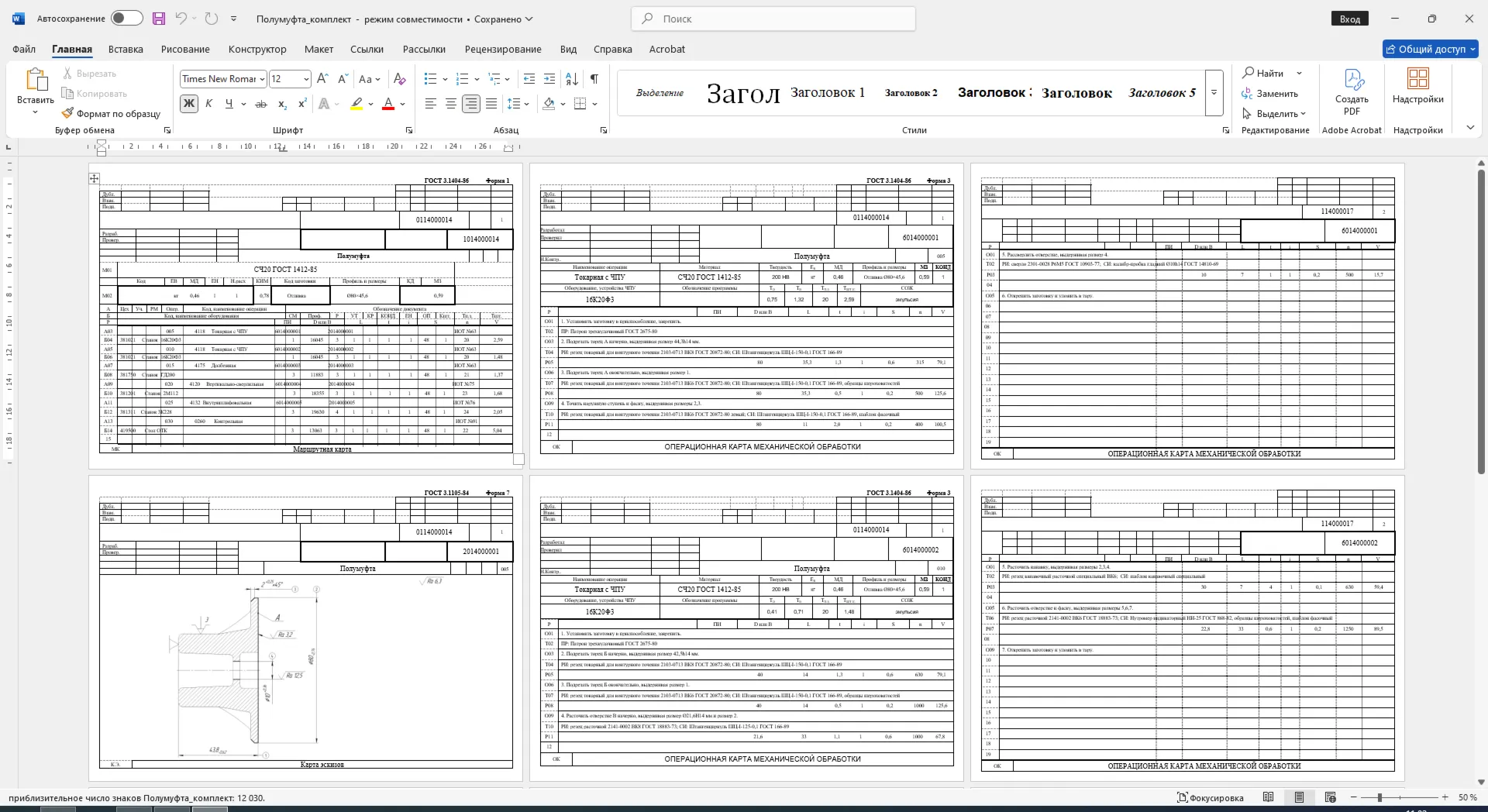Click the Вход sign-in button
Image resolution: width=1488 pixels, height=812 pixels.
pos(1349,19)
